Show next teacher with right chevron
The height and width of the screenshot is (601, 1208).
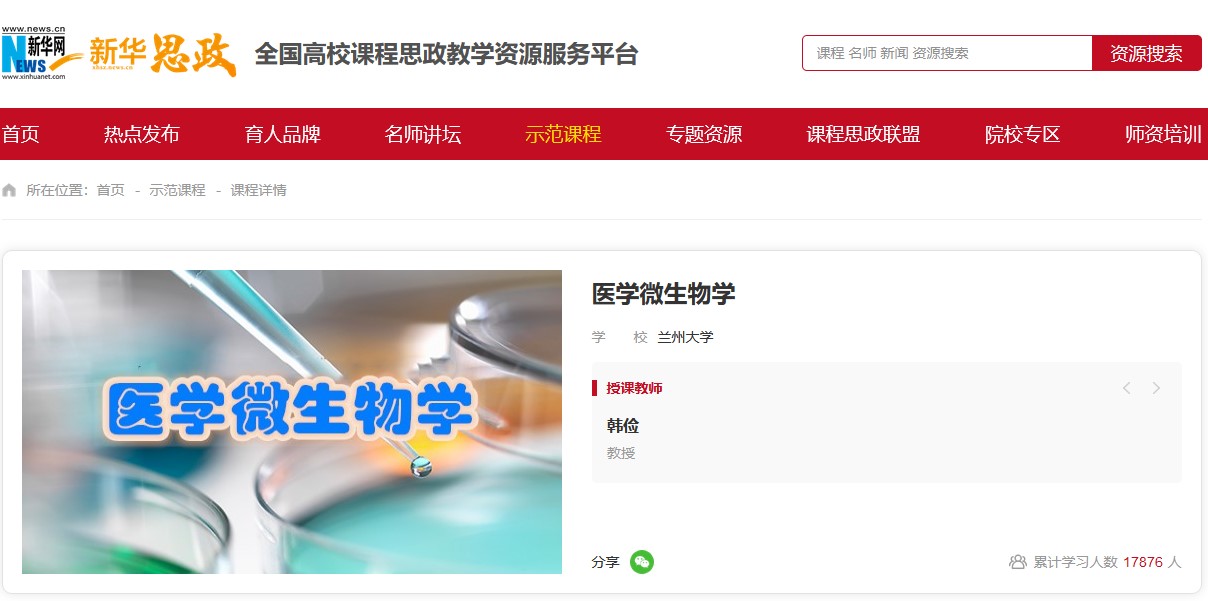click(1156, 388)
